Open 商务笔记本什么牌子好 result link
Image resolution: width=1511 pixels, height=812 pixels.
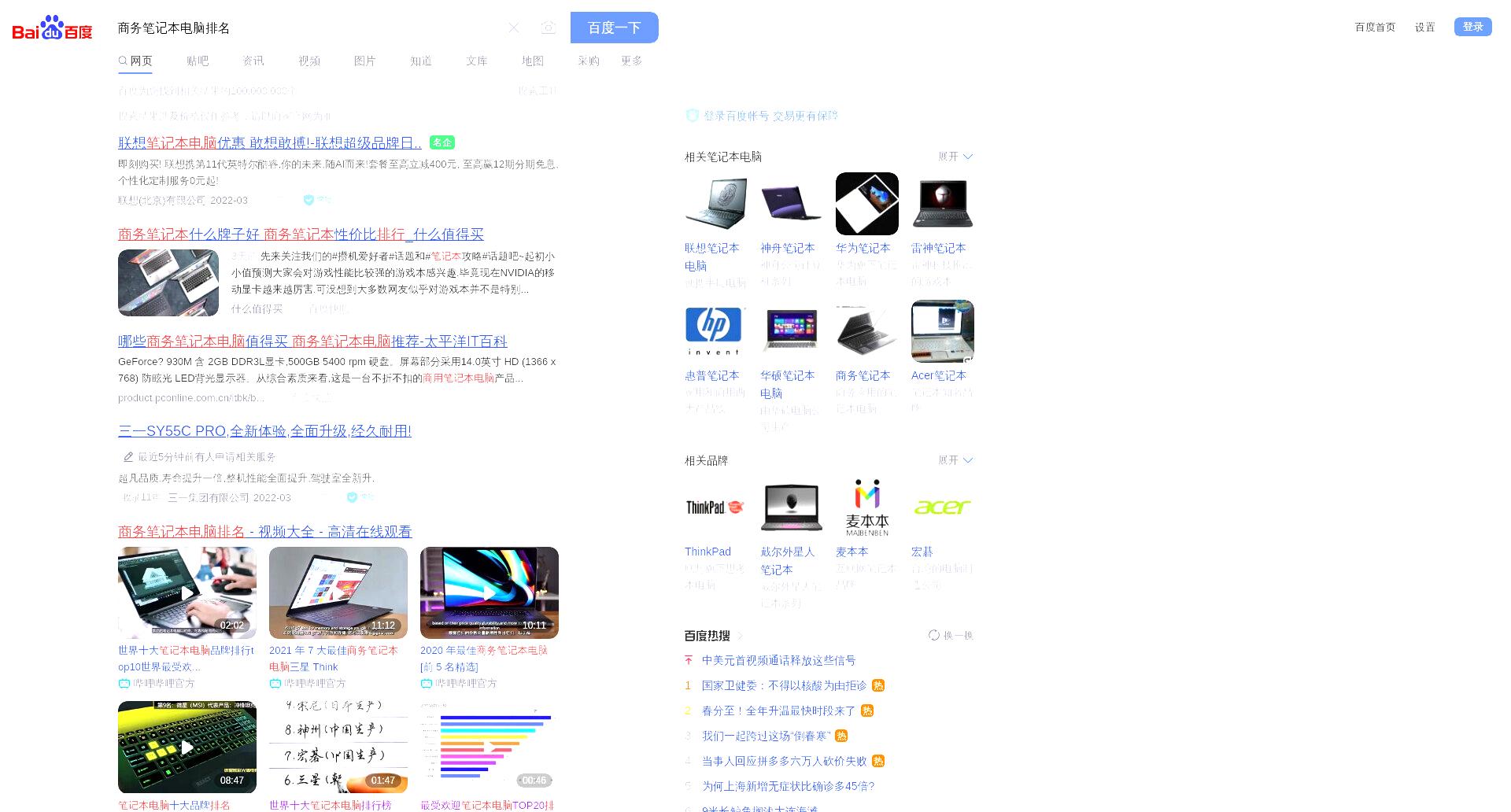[x=301, y=234]
